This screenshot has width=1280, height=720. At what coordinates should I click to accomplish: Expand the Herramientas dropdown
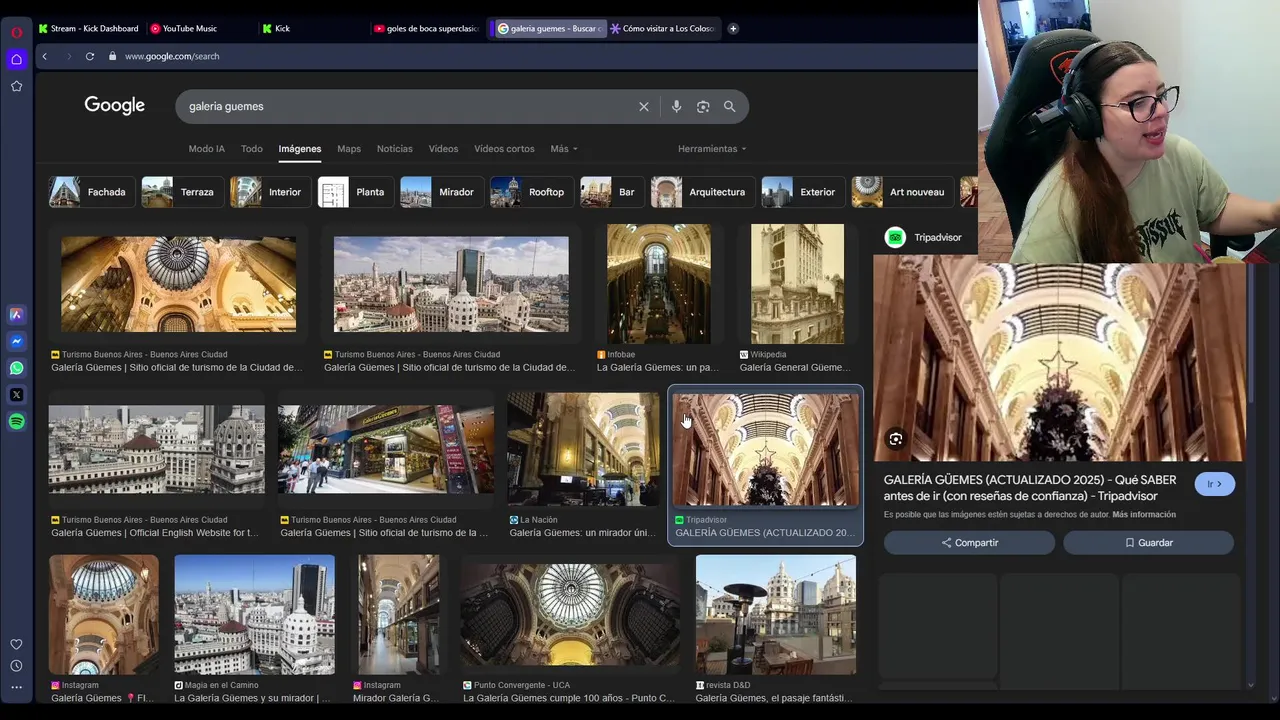tap(712, 149)
